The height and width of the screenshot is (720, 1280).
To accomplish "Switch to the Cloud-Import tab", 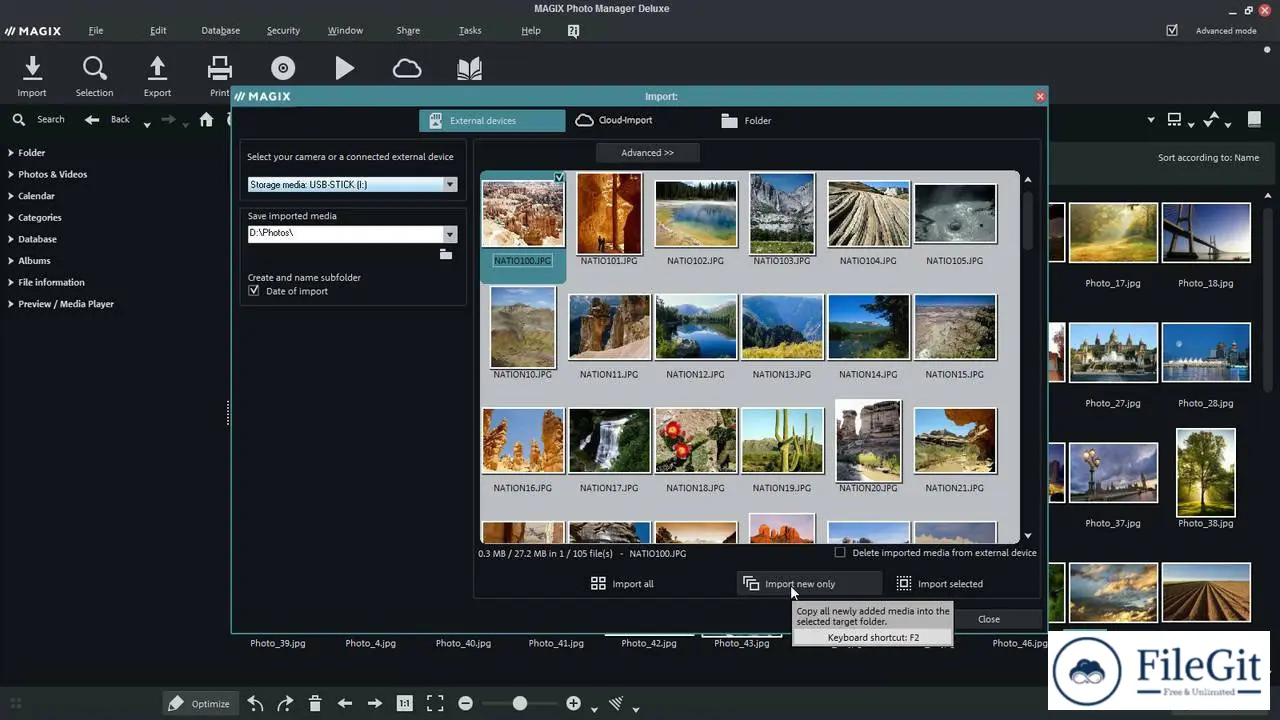I will 614,120.
